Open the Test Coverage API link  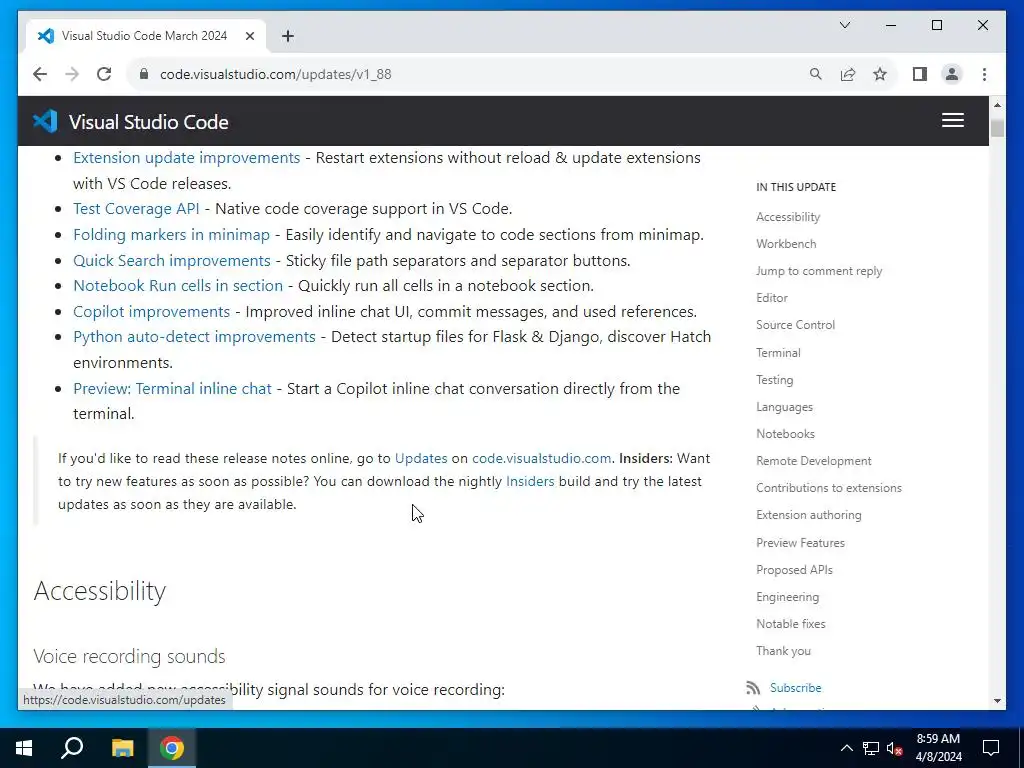pos(136,208)
